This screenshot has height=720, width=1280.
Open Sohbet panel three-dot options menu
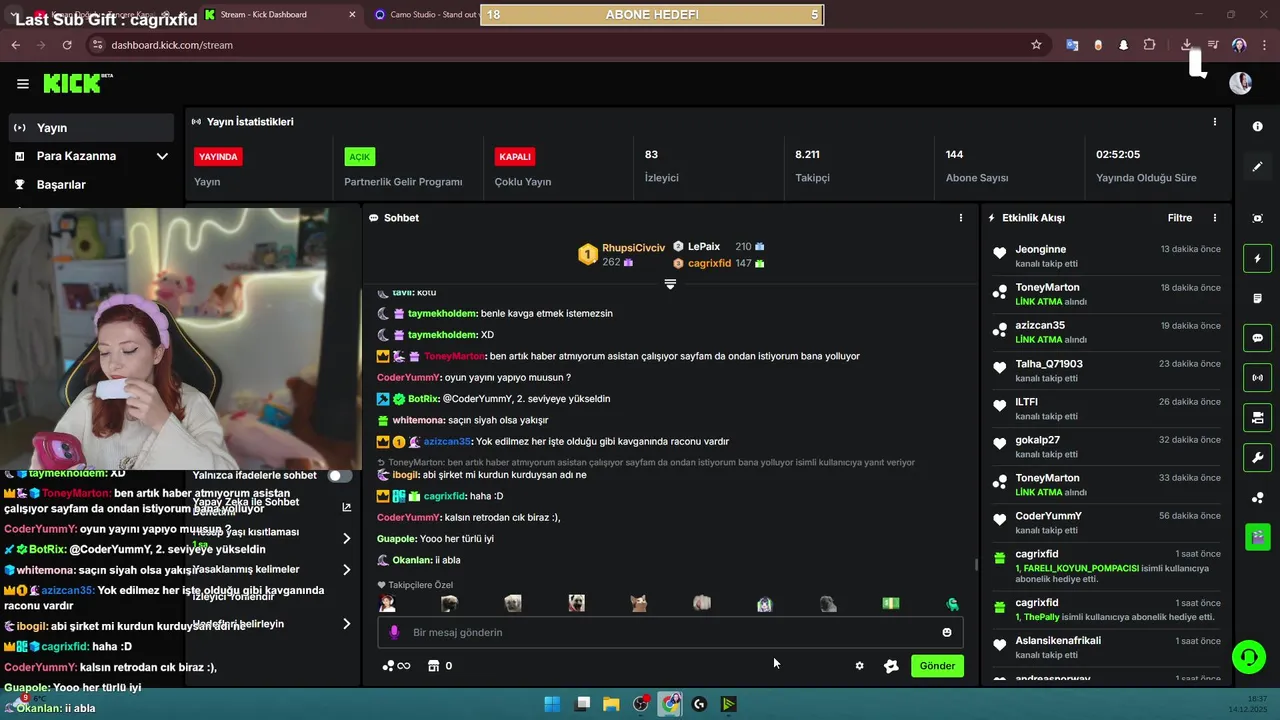[x=961, y=218]
